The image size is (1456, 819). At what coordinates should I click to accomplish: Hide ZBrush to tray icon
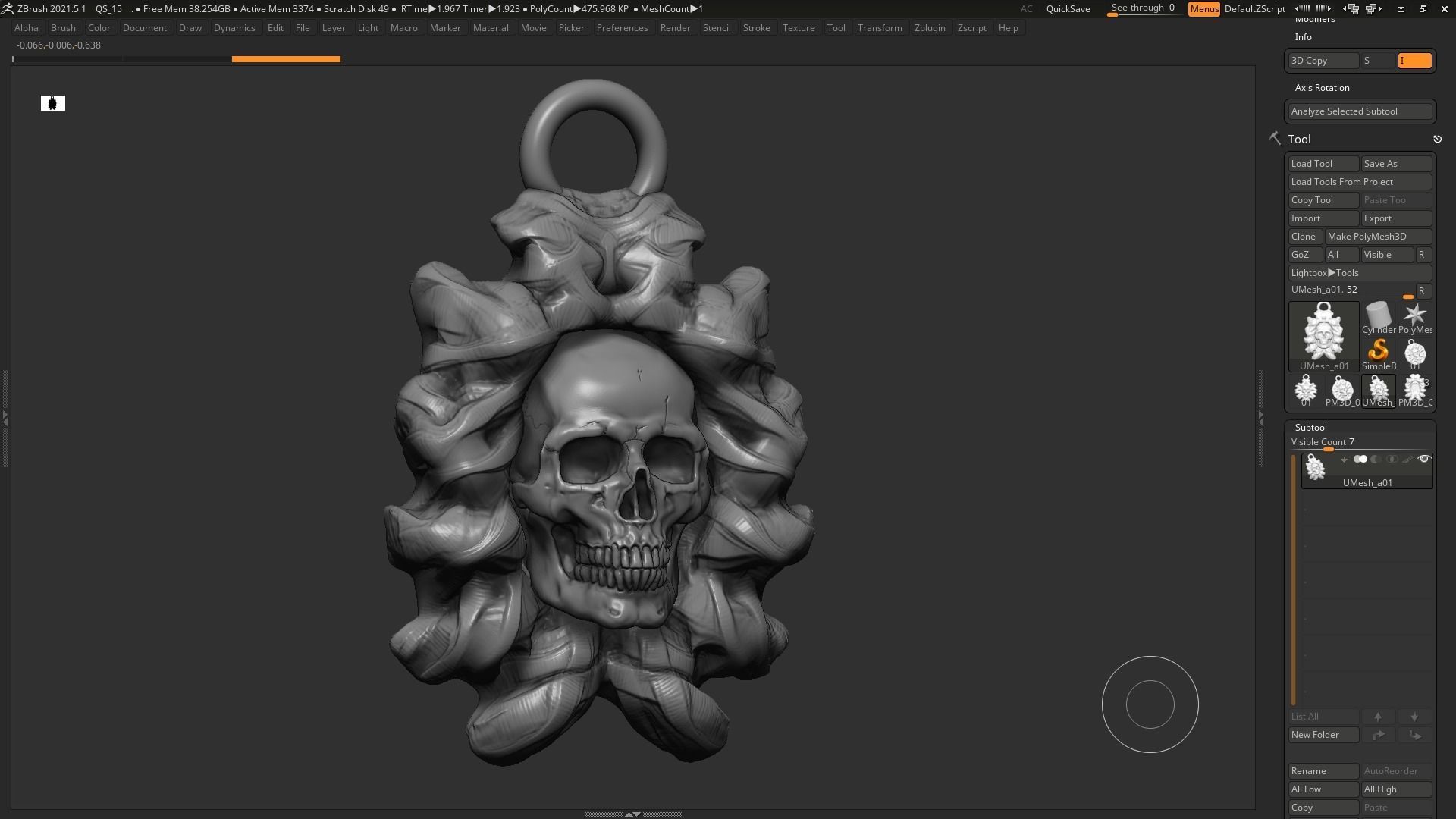(1401, 9)
